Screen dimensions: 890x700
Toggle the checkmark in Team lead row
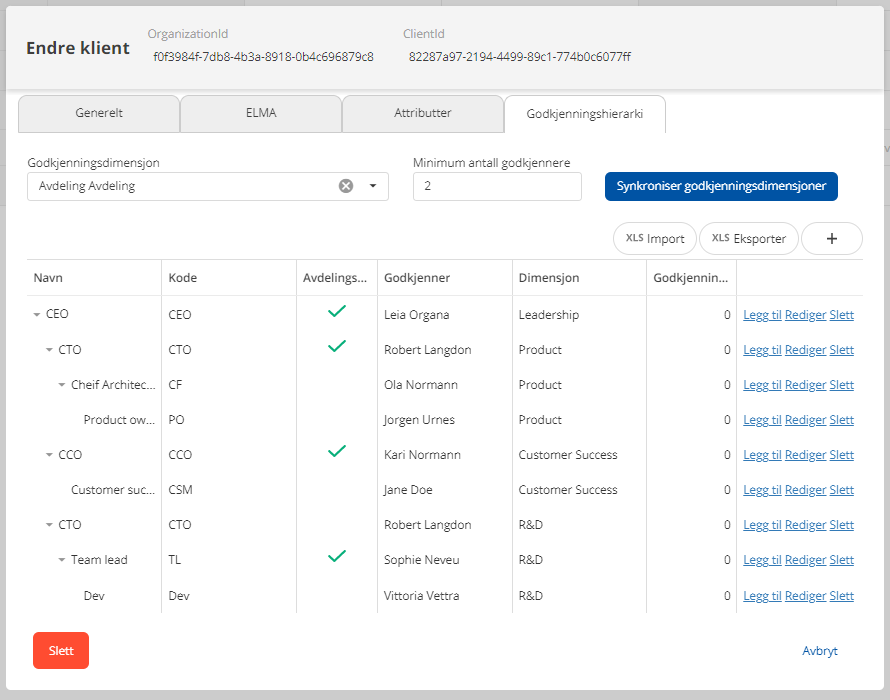point(337,557)
